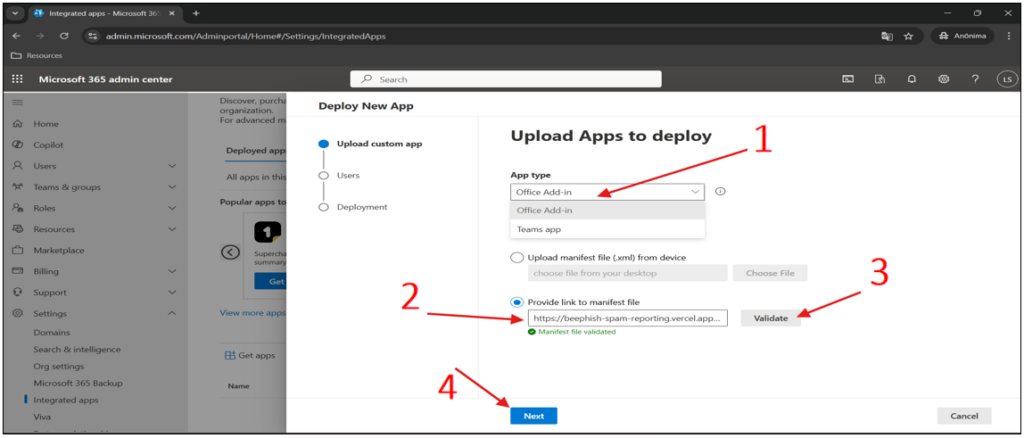Click the Microsoft 365 admin center title
1024x438 pixels.
106,80
